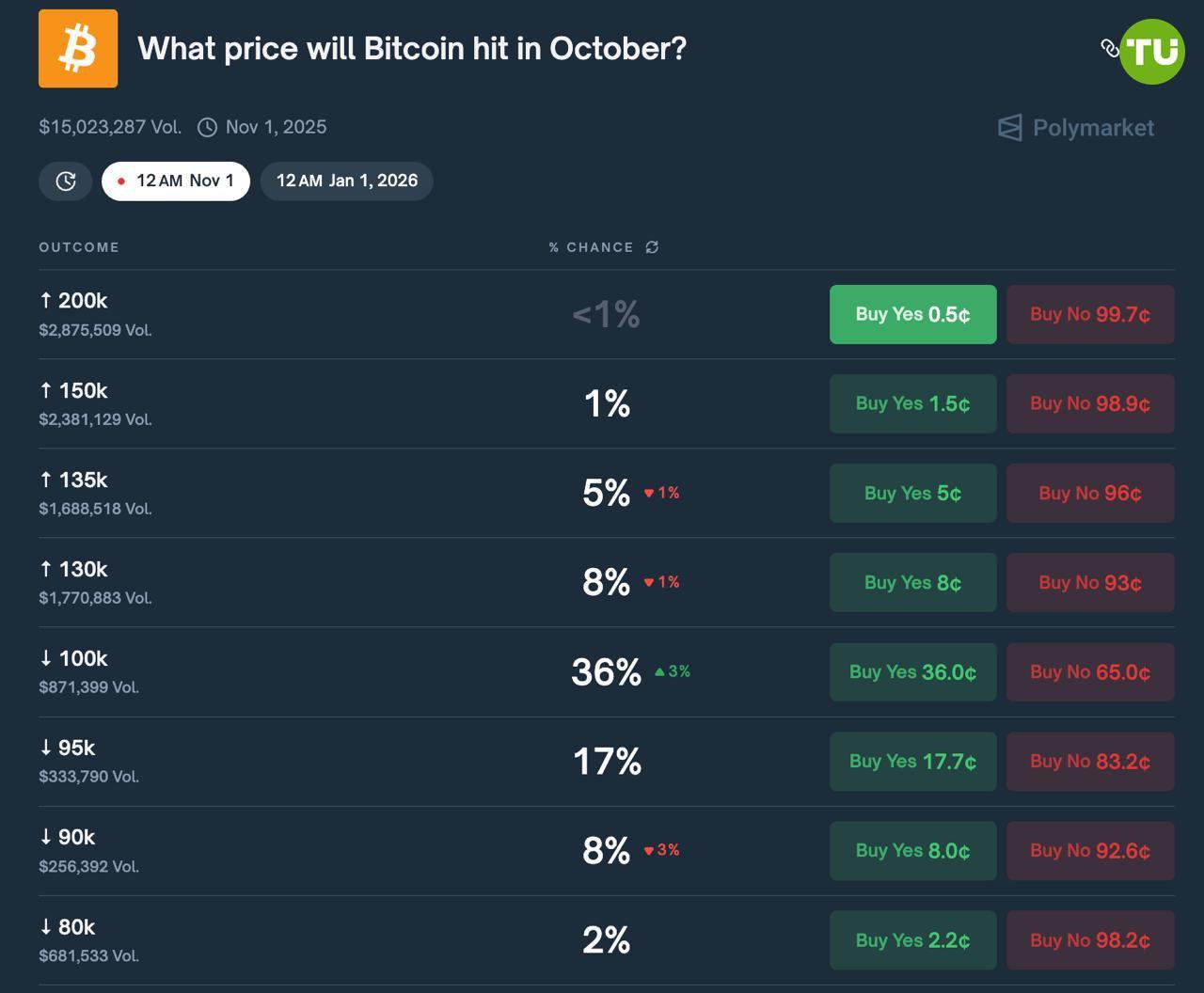Click the clock icon beside Nov 1, 2025
This screenshot has height=993, width=1204.
(x=208, y=127)
